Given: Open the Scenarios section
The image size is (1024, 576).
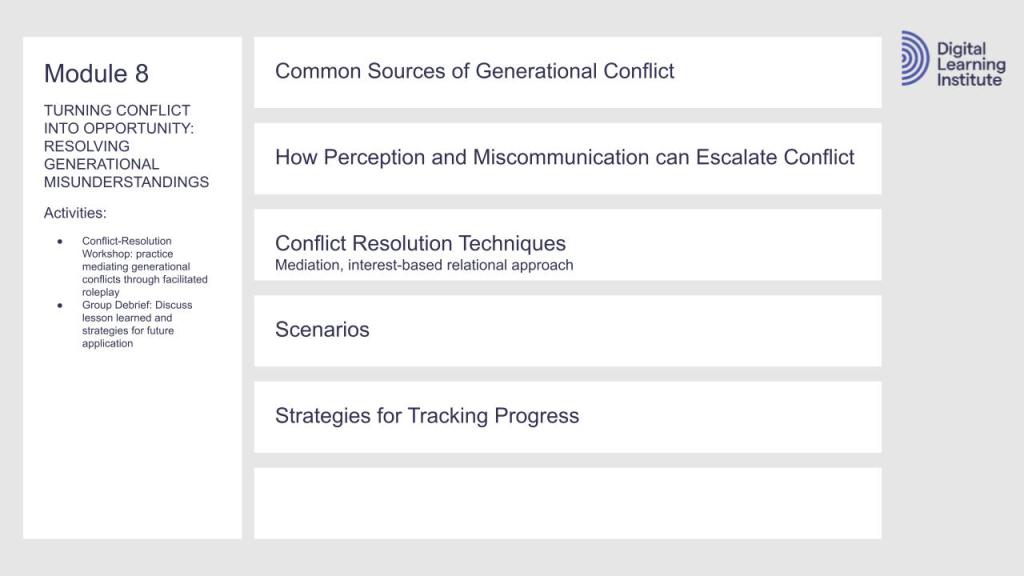Looking at the screenshot, I should [x=322, y=329].
